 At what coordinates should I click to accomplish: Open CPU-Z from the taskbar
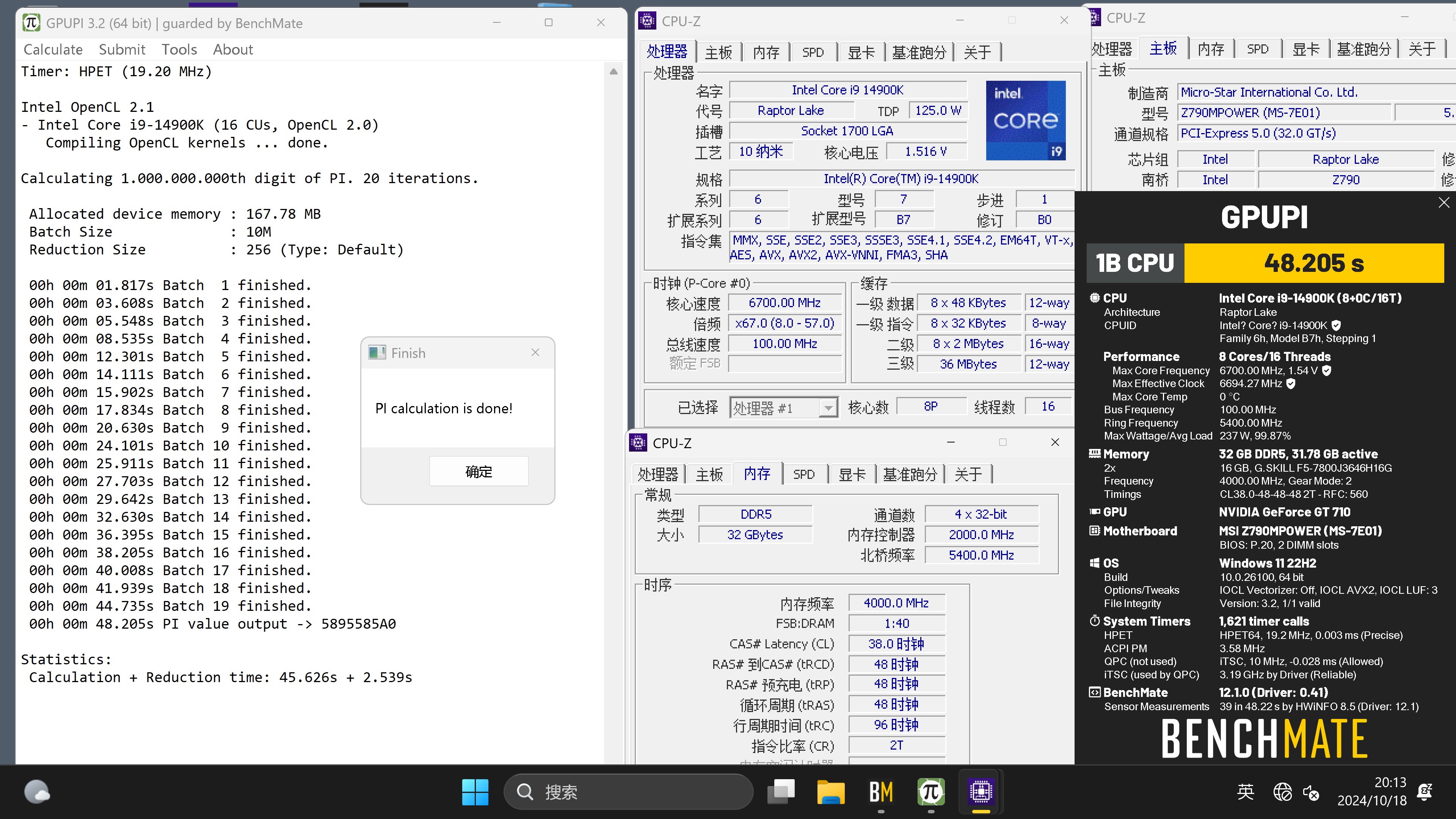981,792
